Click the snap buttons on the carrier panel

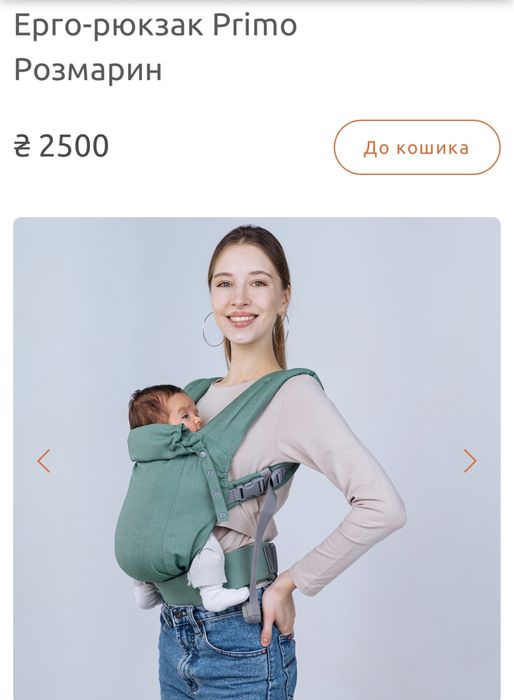click(213, 486)
